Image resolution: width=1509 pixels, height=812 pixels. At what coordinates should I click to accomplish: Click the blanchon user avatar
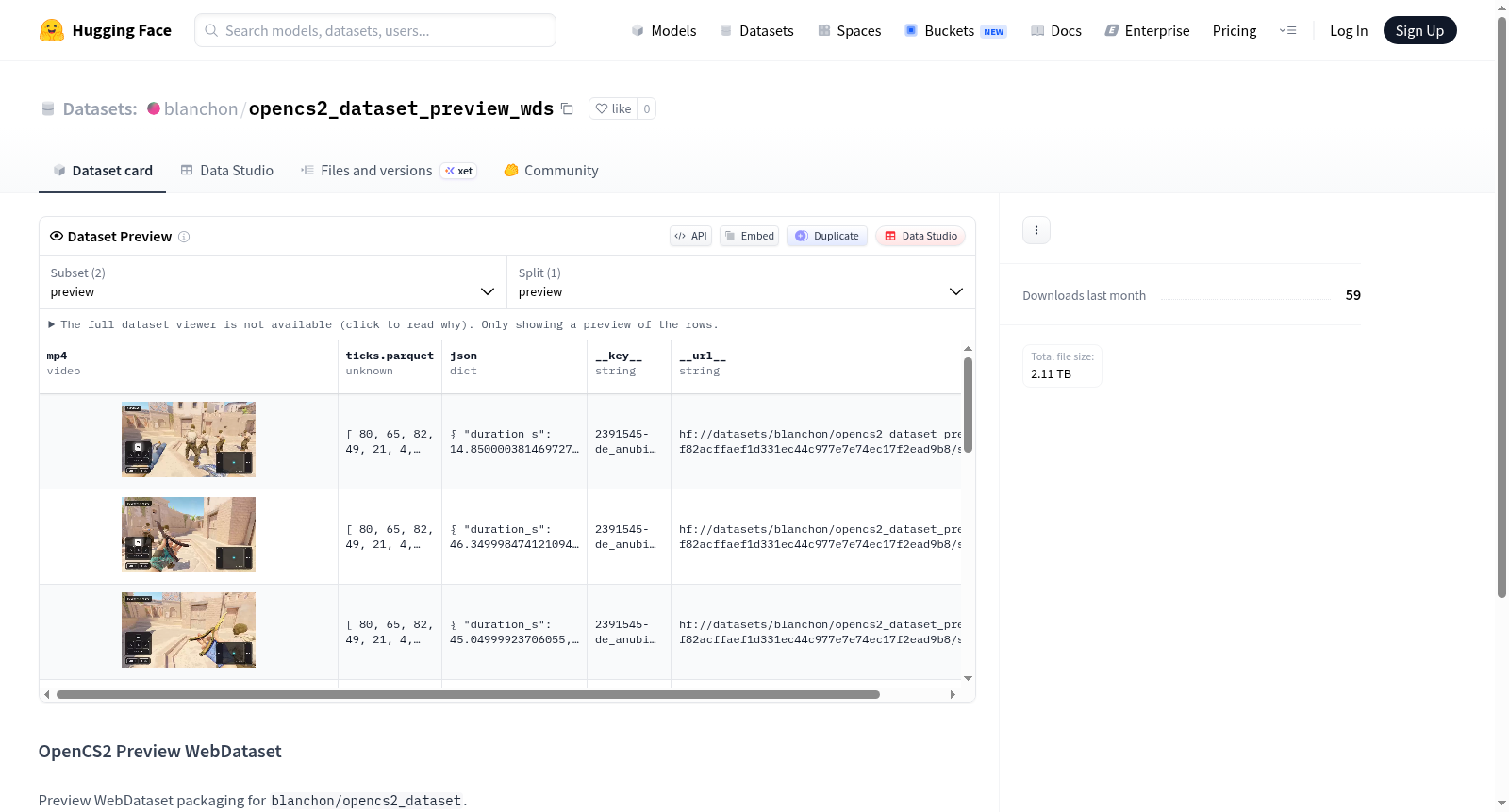(x=154, y=108)
